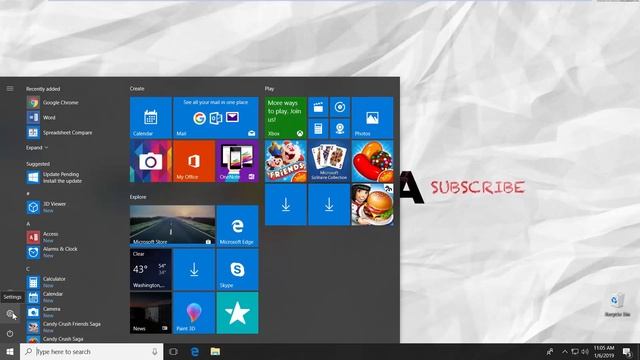The height and width of the screenshot is (360, 640).
Task: Click the Create group header
Action: pyautogui.click(x=137, y=89)
